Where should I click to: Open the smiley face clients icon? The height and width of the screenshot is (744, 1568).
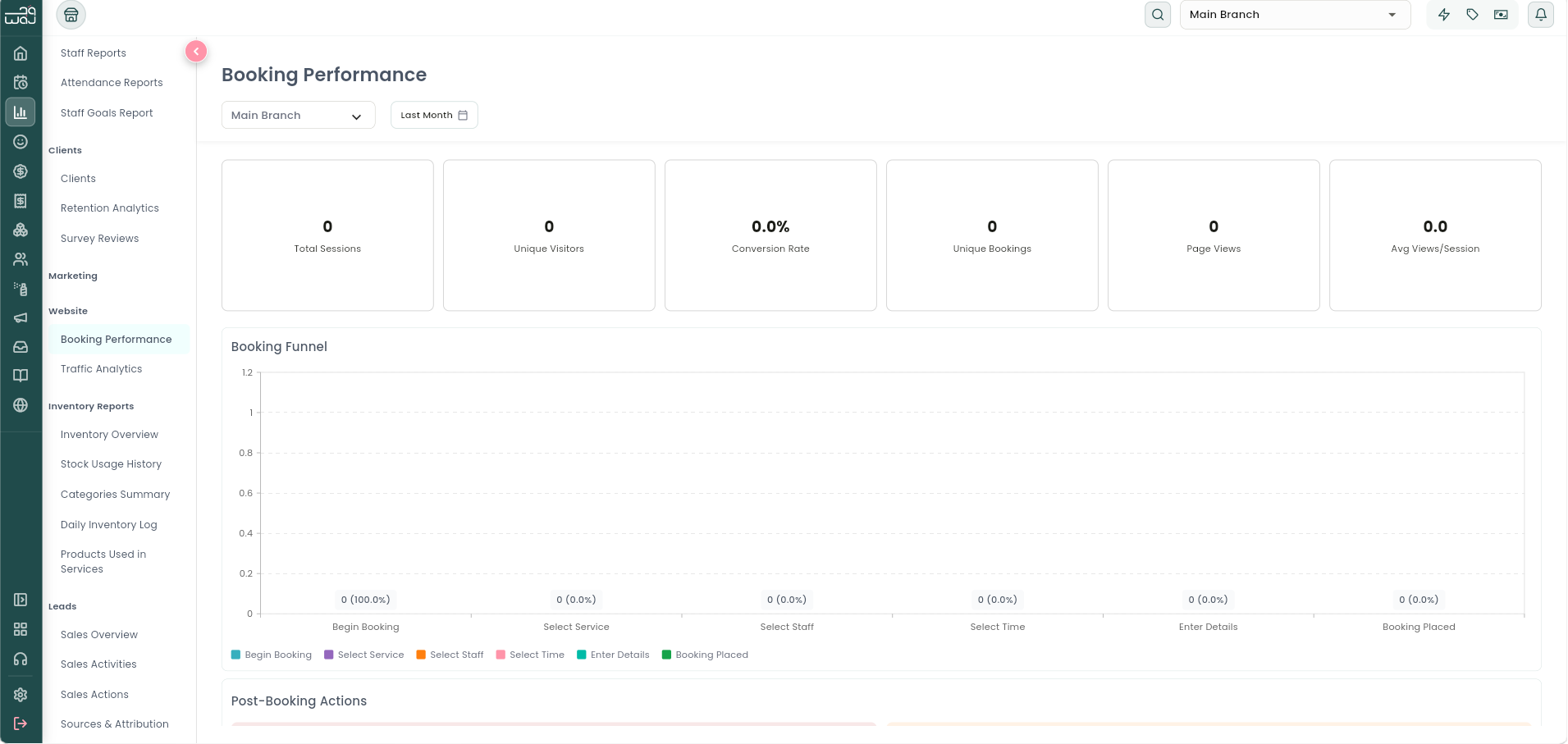pyautogui.click(x=21, y=142)
